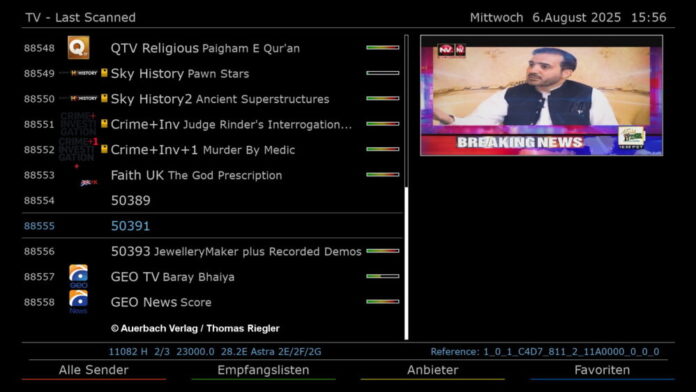Switch to the Anbieter tab

click(433, 370)
